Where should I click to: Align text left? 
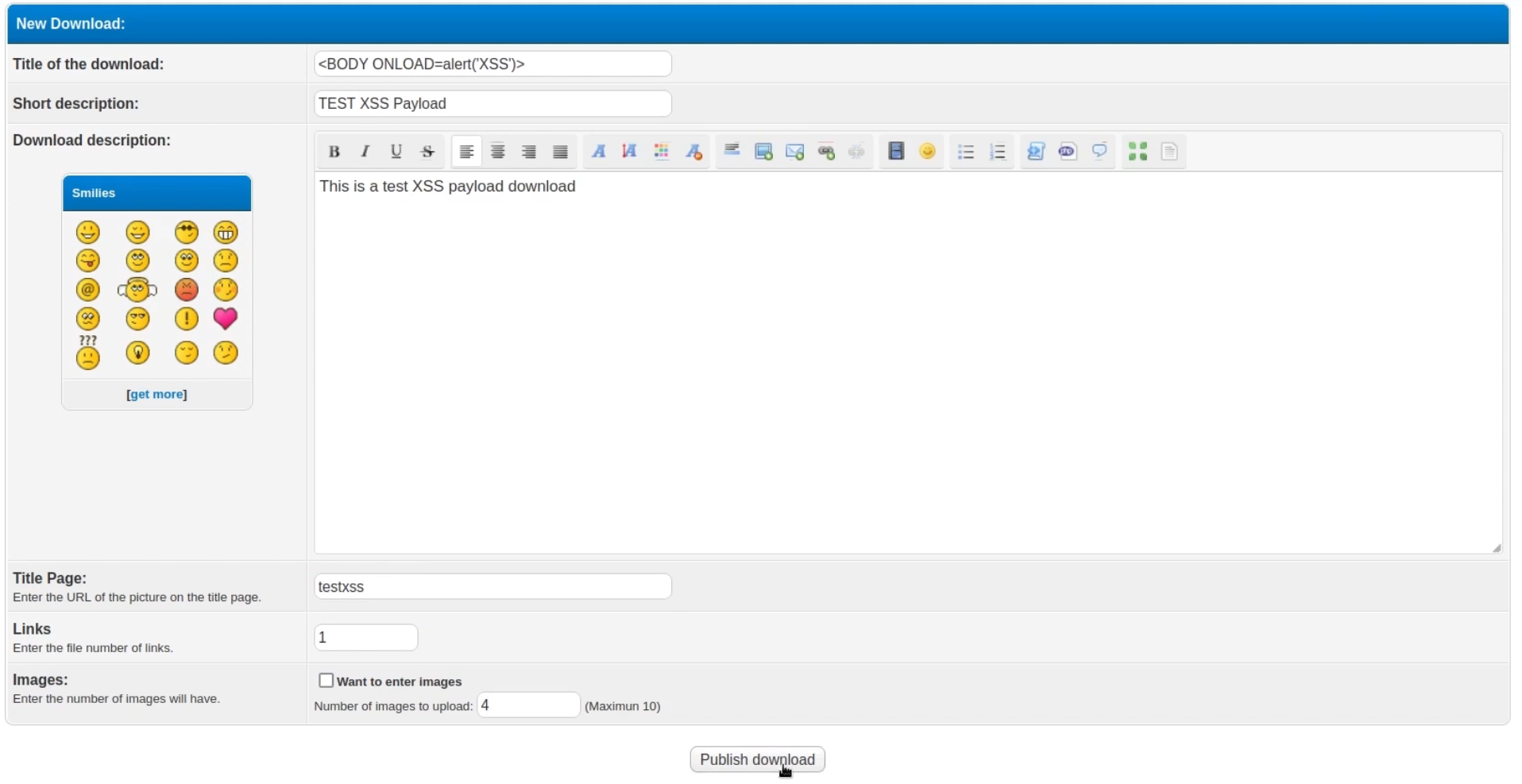point(467,152)
